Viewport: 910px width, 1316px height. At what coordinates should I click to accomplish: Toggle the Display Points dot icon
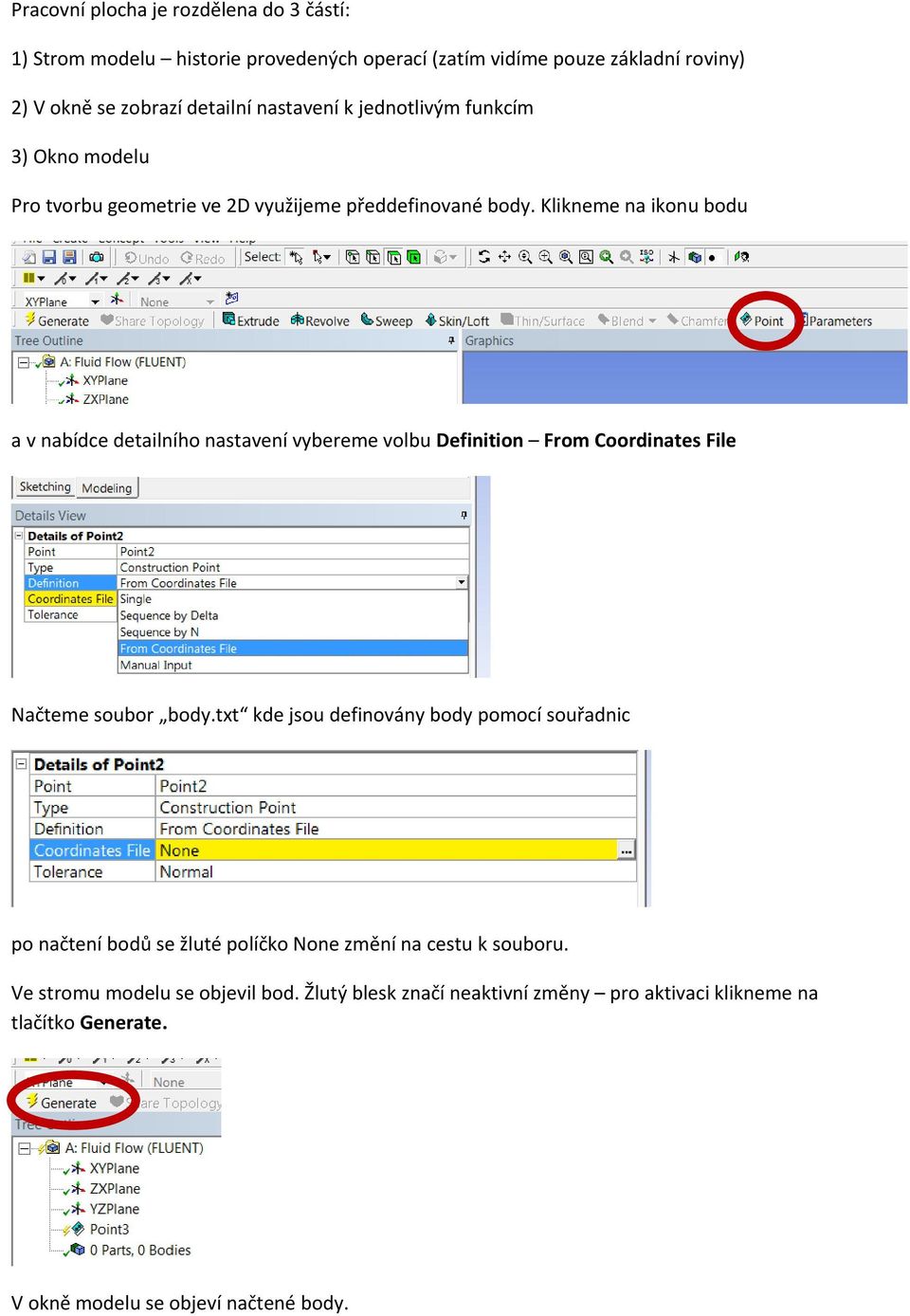[x=712, y=258]
